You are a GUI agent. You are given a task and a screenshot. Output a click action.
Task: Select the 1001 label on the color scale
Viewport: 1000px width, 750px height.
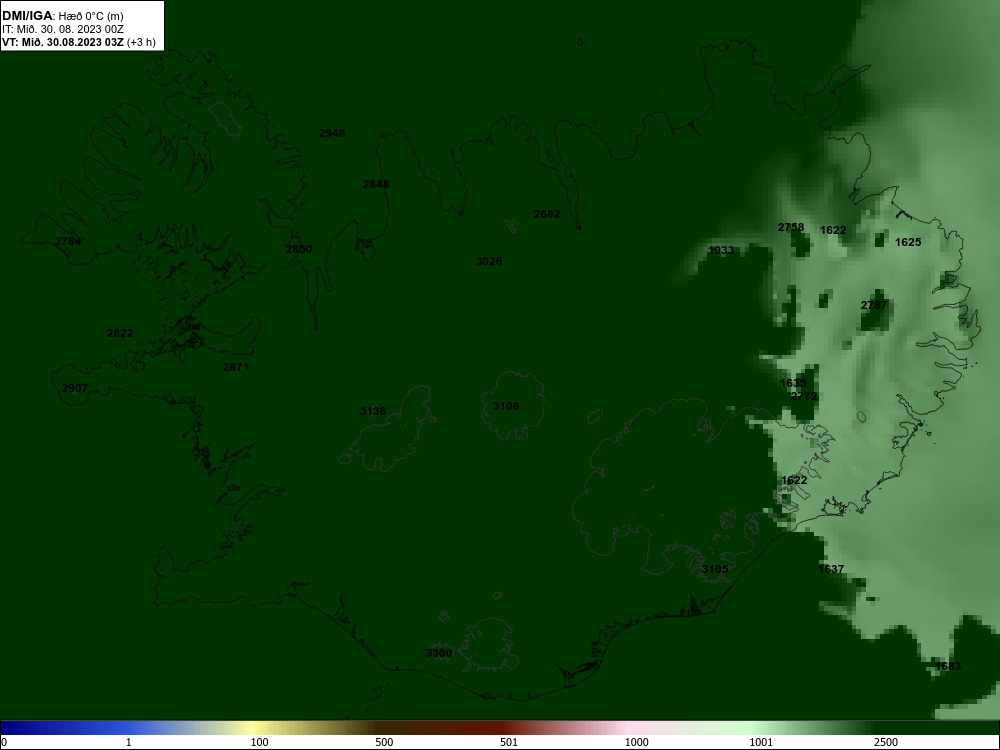point(761,742)
